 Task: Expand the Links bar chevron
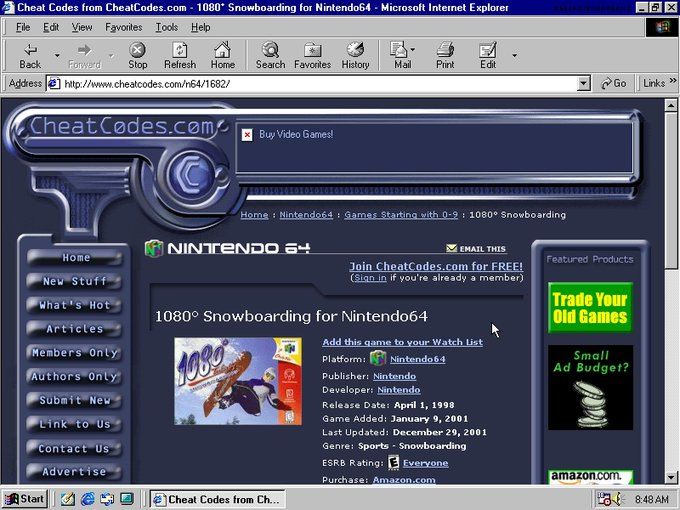coord(673,81)
